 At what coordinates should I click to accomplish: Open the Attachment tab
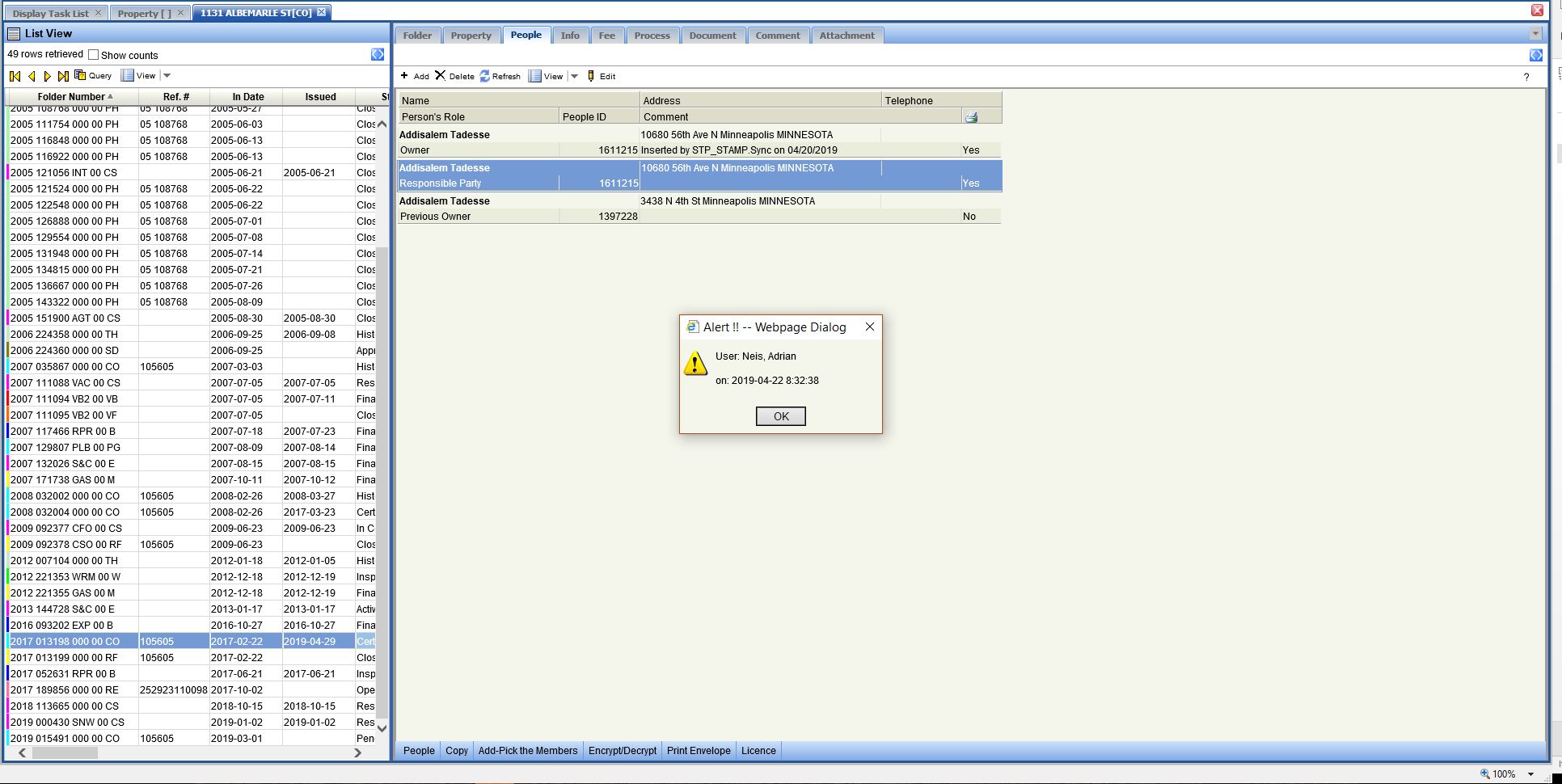pyautogui.click(x=846, y=36)
